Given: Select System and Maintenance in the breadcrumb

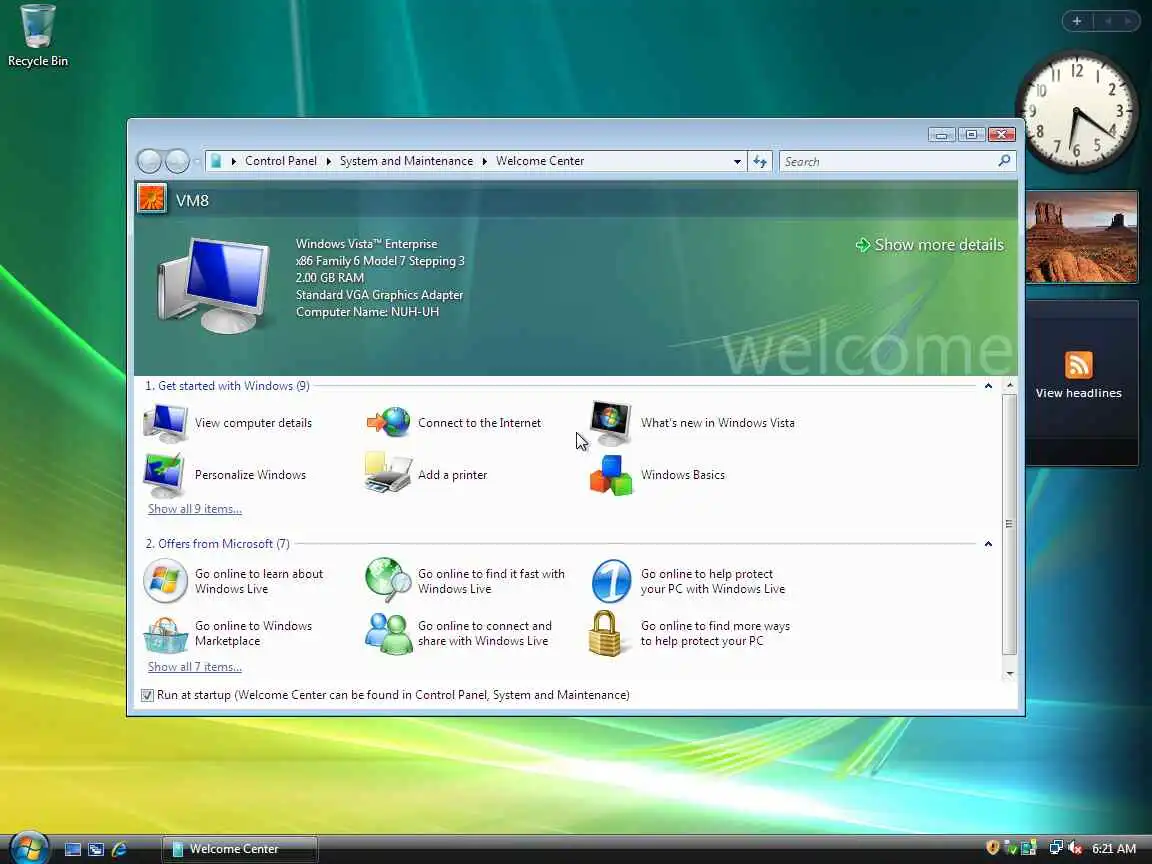Looking at the screenshot, I should pyautogui.click(x=406, y=161).
